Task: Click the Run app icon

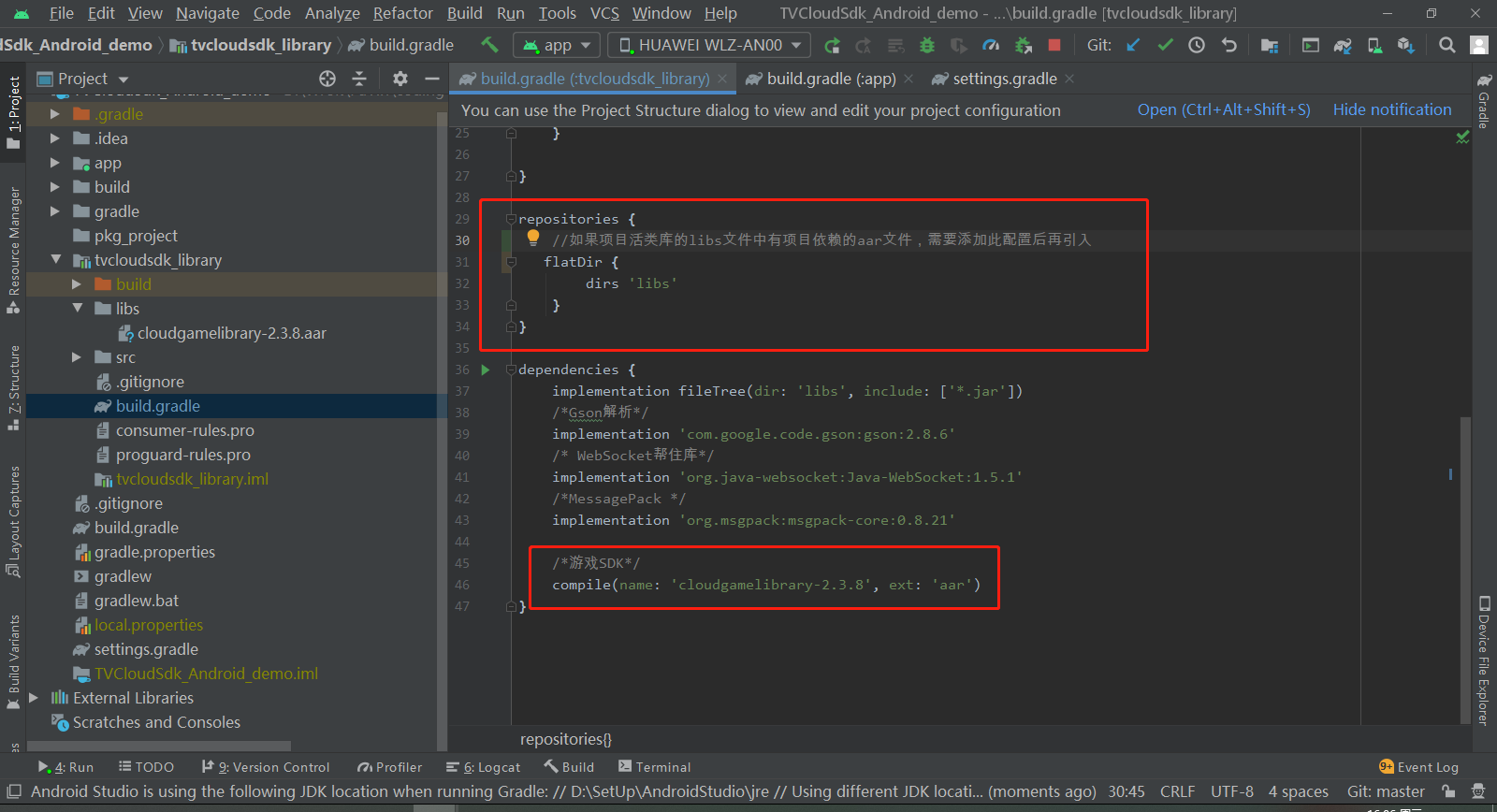Action: pos(832,45)
